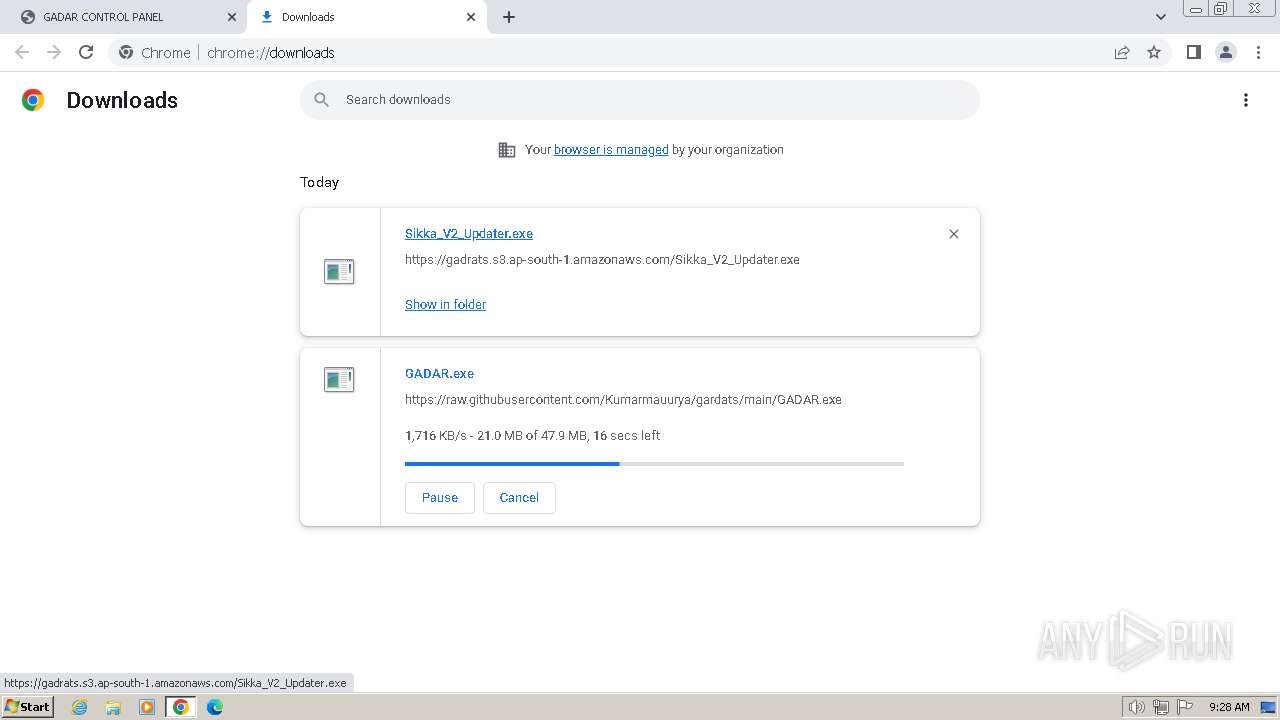1280x720 pixels.
Task: Select the Downloads tab
Action: pos(368,17)
